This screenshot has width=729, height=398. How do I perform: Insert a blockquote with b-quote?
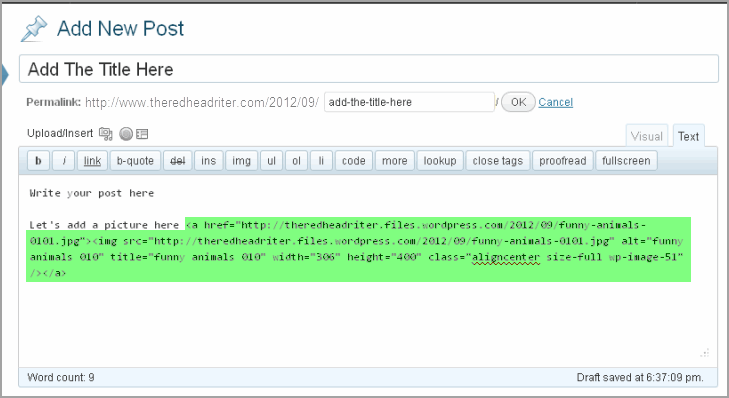pyautogui.click(x=135, y=161)
